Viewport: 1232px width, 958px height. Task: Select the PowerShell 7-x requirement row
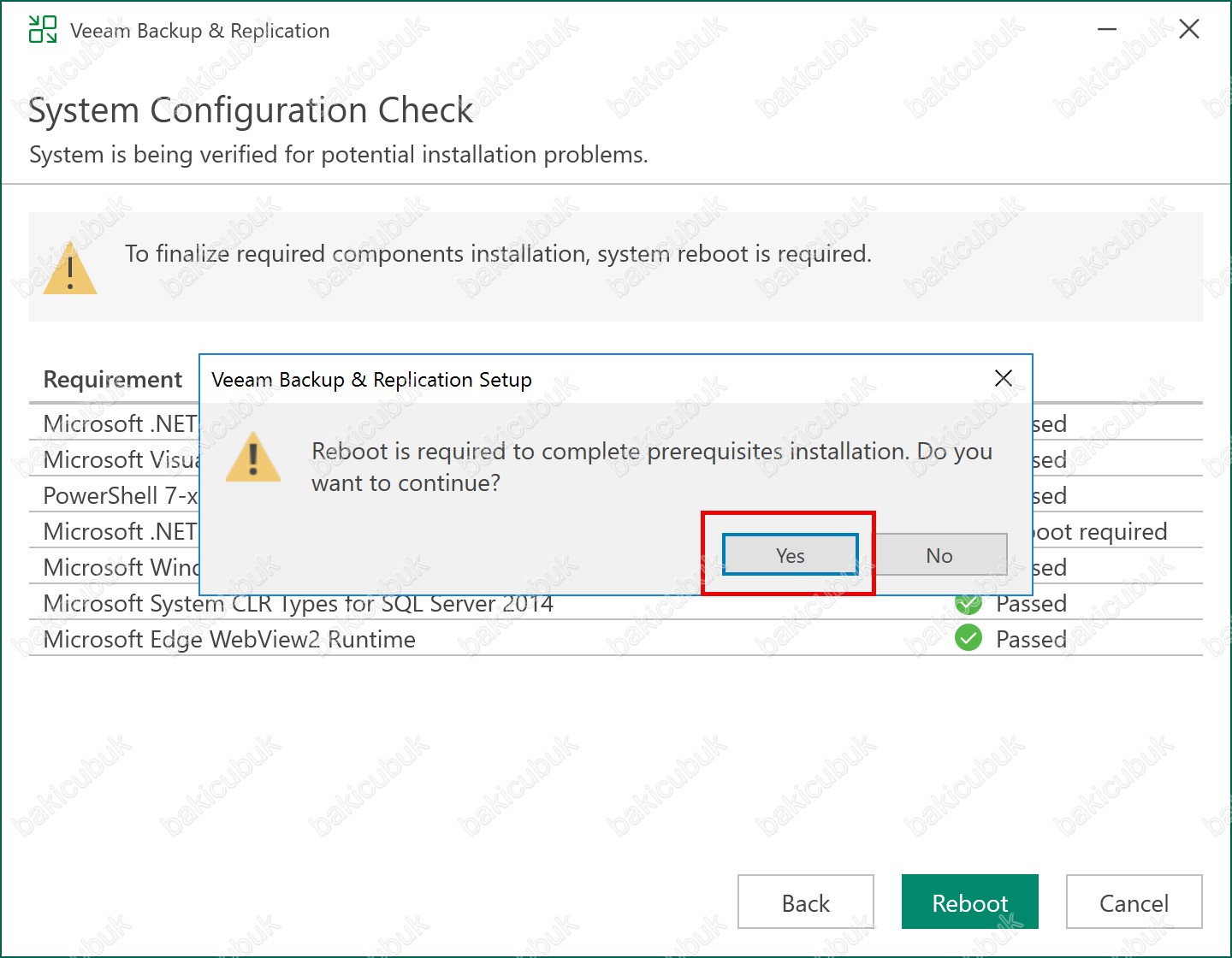pyautogui.click(x=120, y=496)
